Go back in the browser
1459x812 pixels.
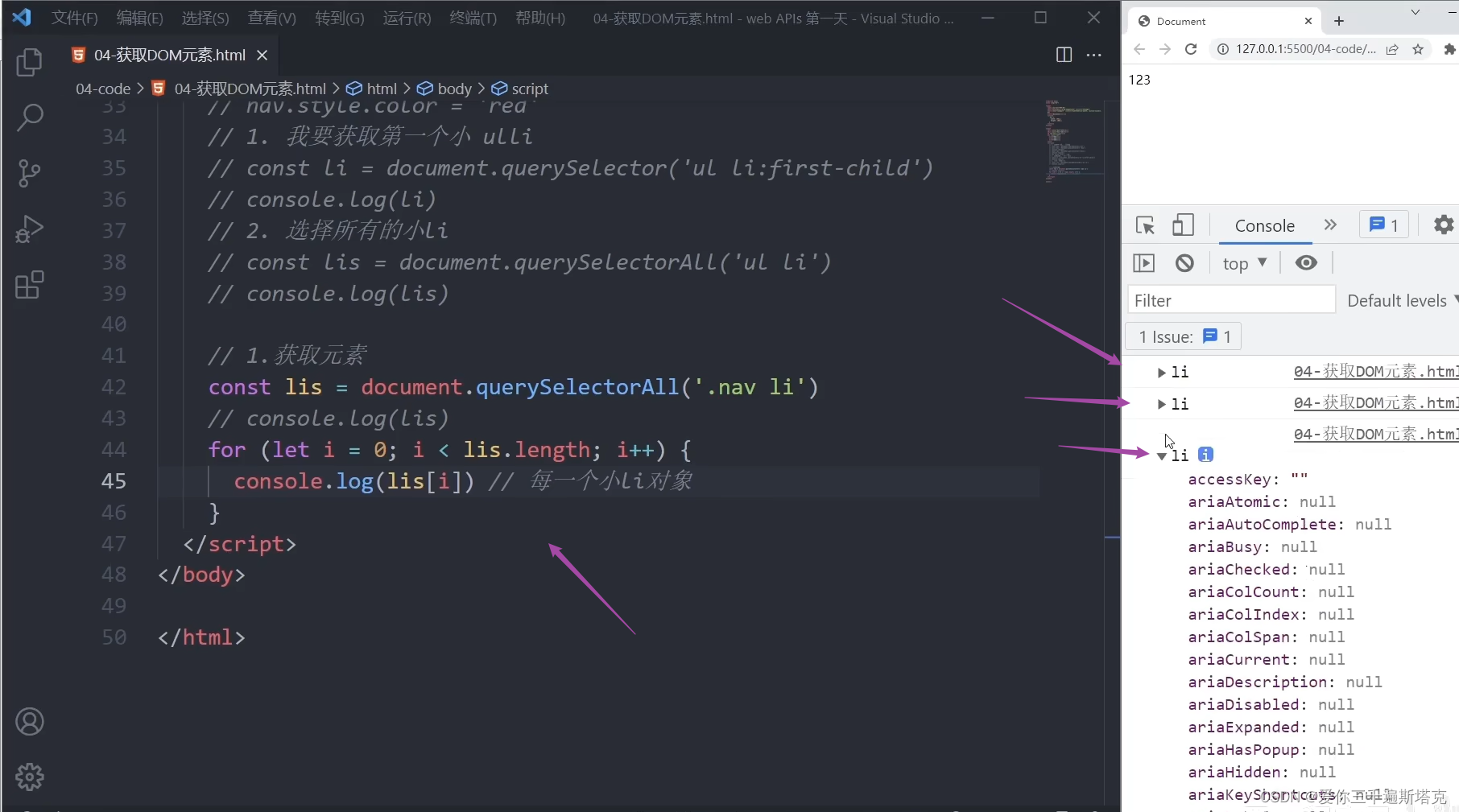point(1139,49)
